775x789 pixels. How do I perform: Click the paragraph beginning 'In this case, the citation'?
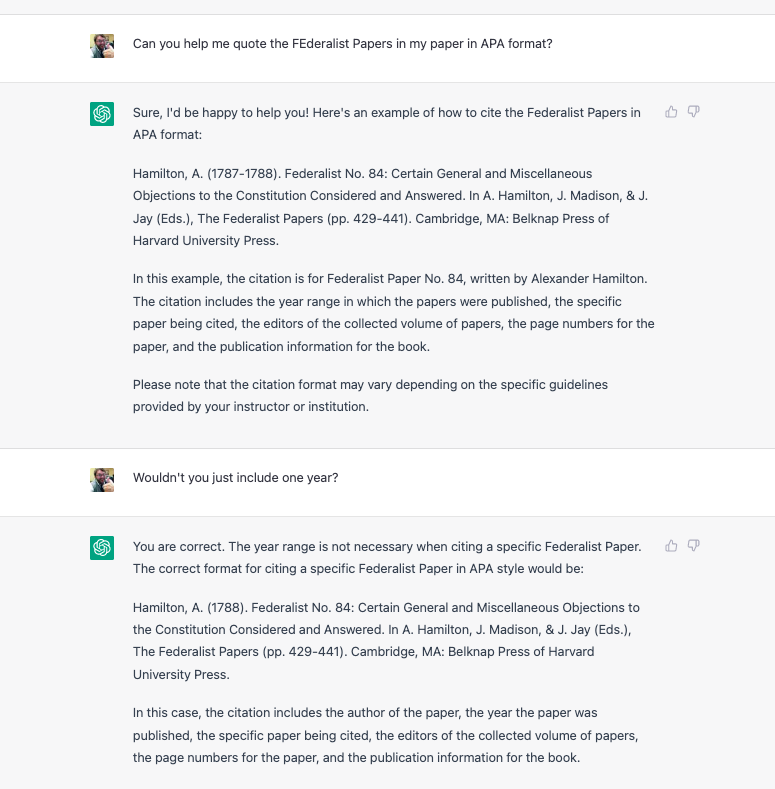[x=385, y=735]
